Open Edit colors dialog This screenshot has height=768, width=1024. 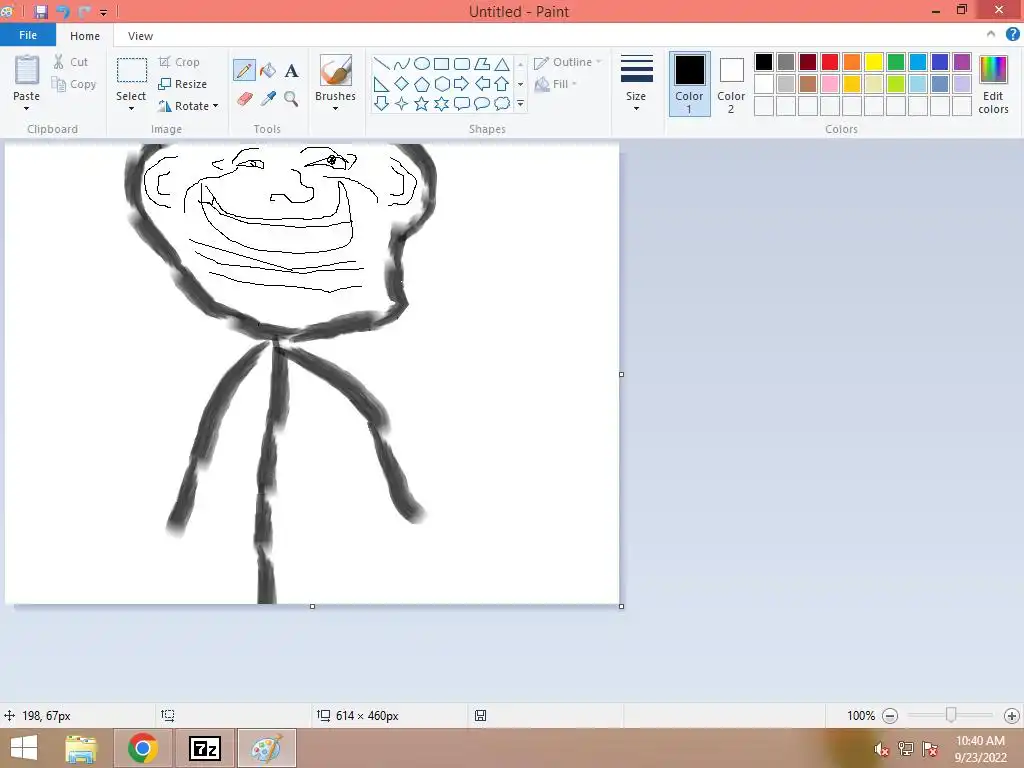[993, 84]
